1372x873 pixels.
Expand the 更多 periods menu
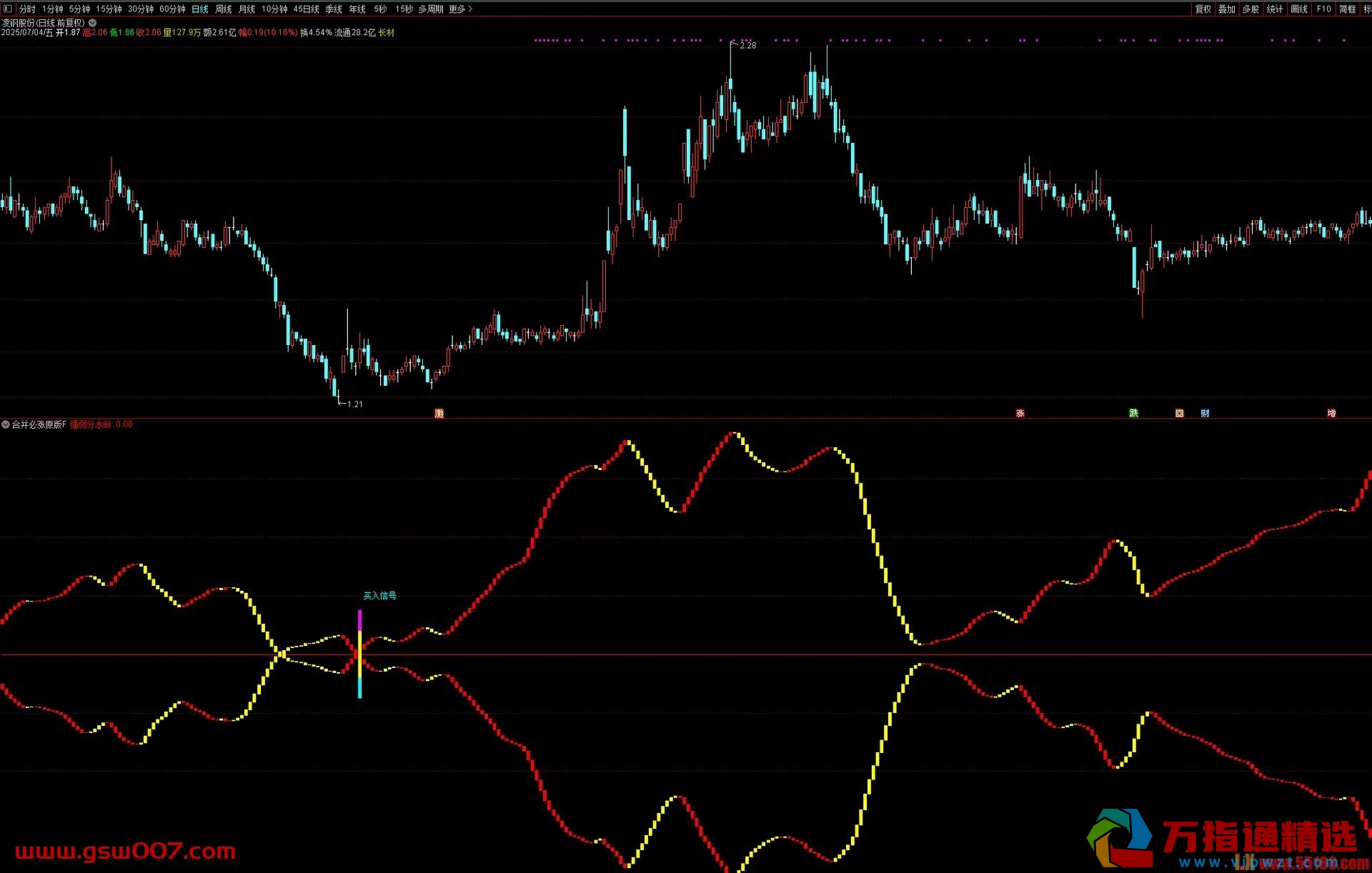[460, 9]
